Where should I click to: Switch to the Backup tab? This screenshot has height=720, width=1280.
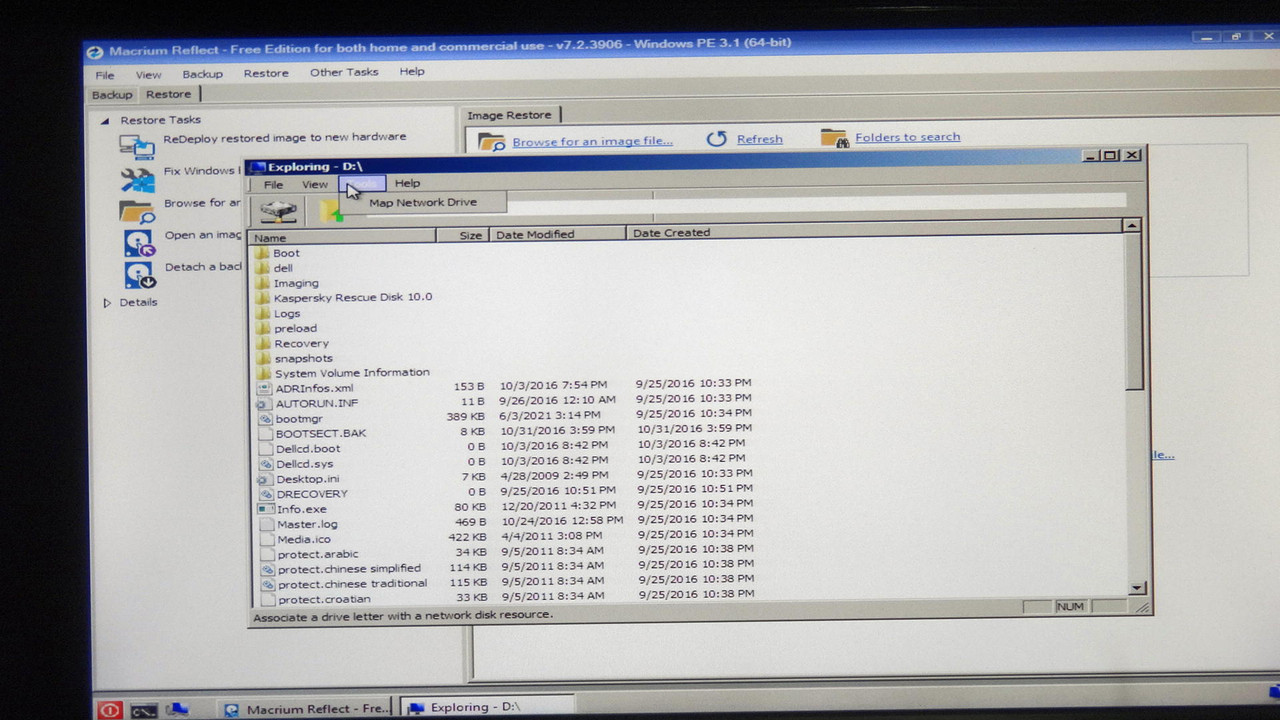tap(112, 95)
